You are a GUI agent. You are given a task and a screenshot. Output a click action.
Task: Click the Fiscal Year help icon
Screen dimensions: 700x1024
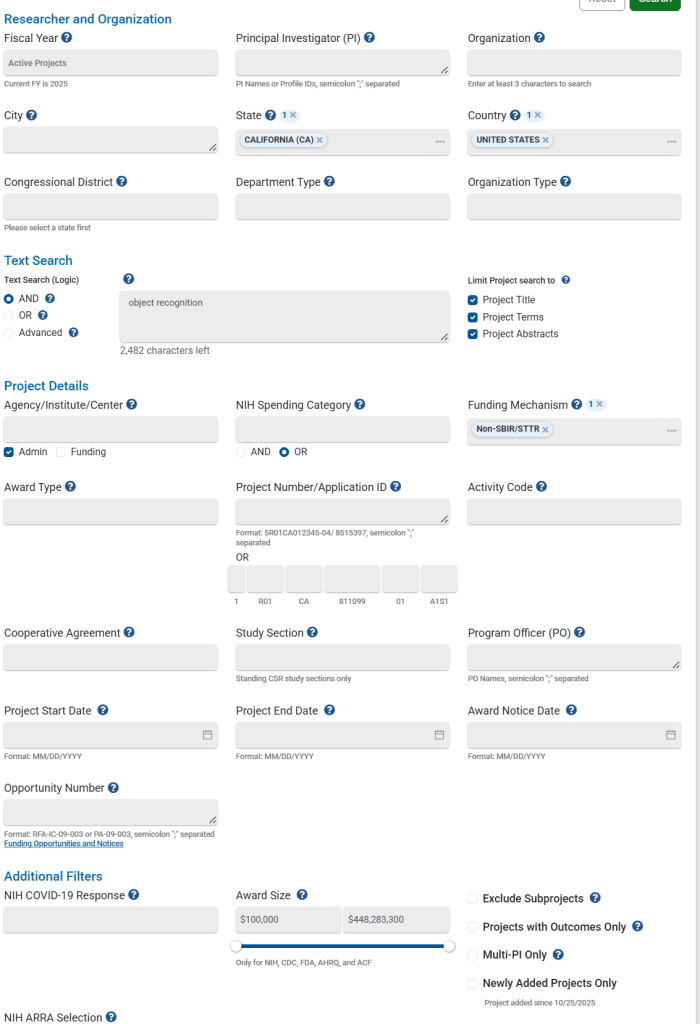[x=67, y=38]
